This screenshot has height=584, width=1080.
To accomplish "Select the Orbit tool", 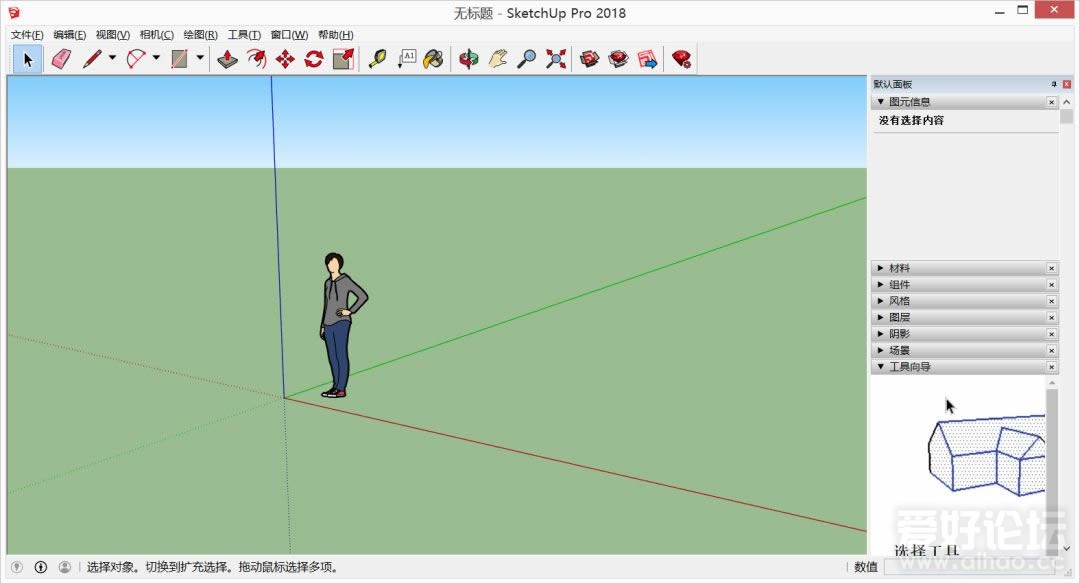I will coord(468,59).
